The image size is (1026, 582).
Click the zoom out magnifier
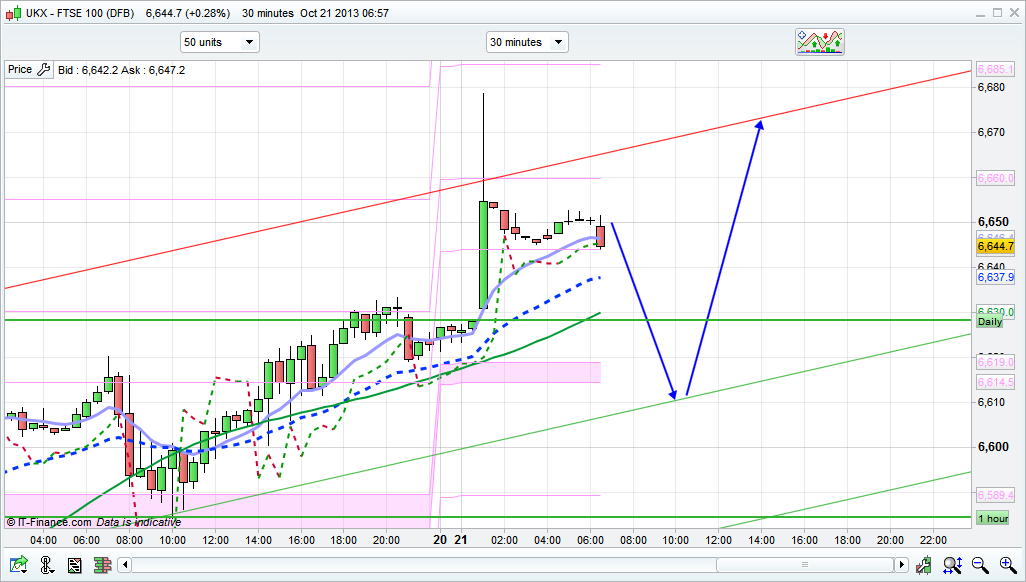pyautogui.click(x=981, y=565)
